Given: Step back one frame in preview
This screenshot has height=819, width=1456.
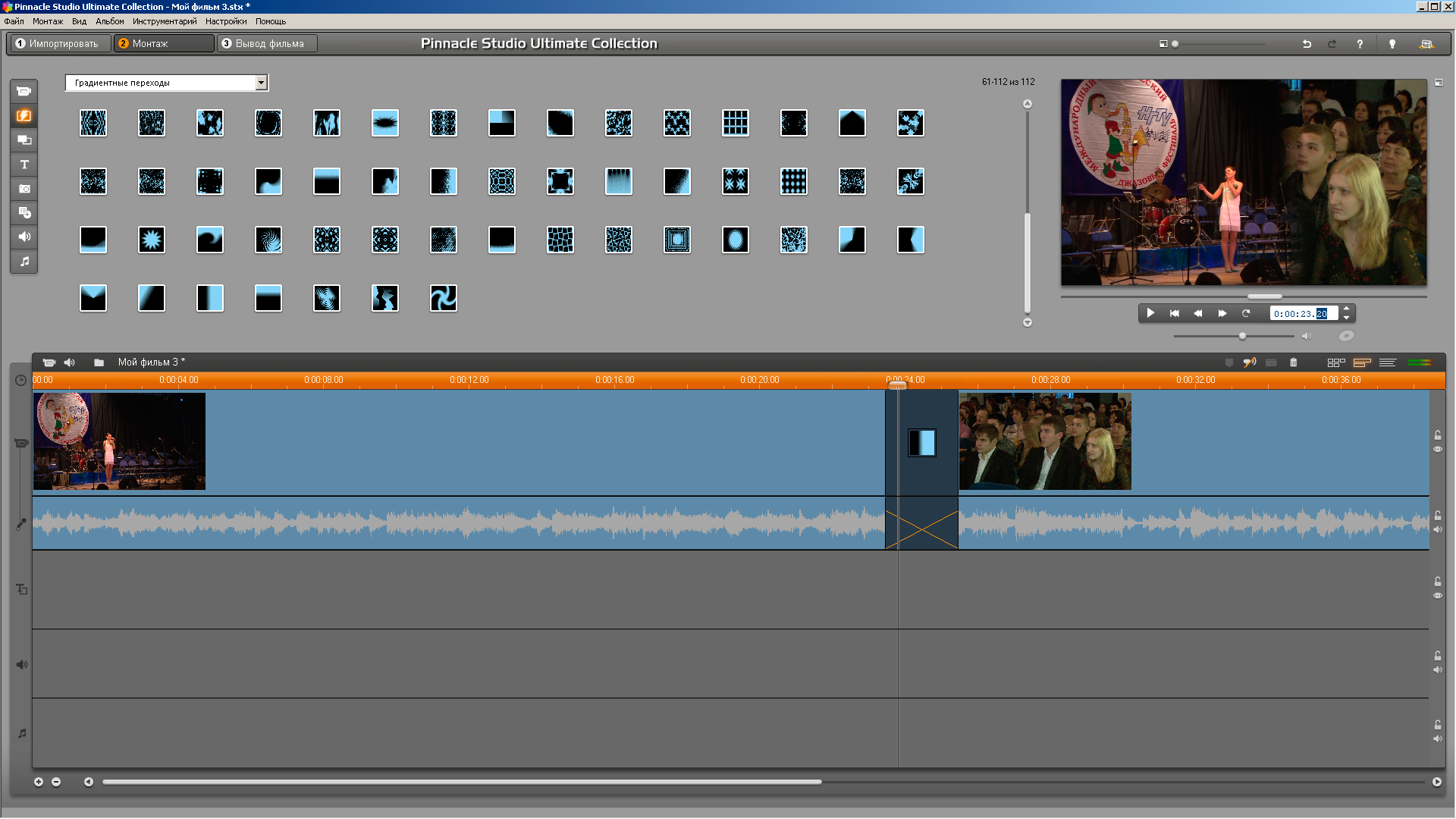Looking at the screenshot, I should click(x=1198, y=313).
